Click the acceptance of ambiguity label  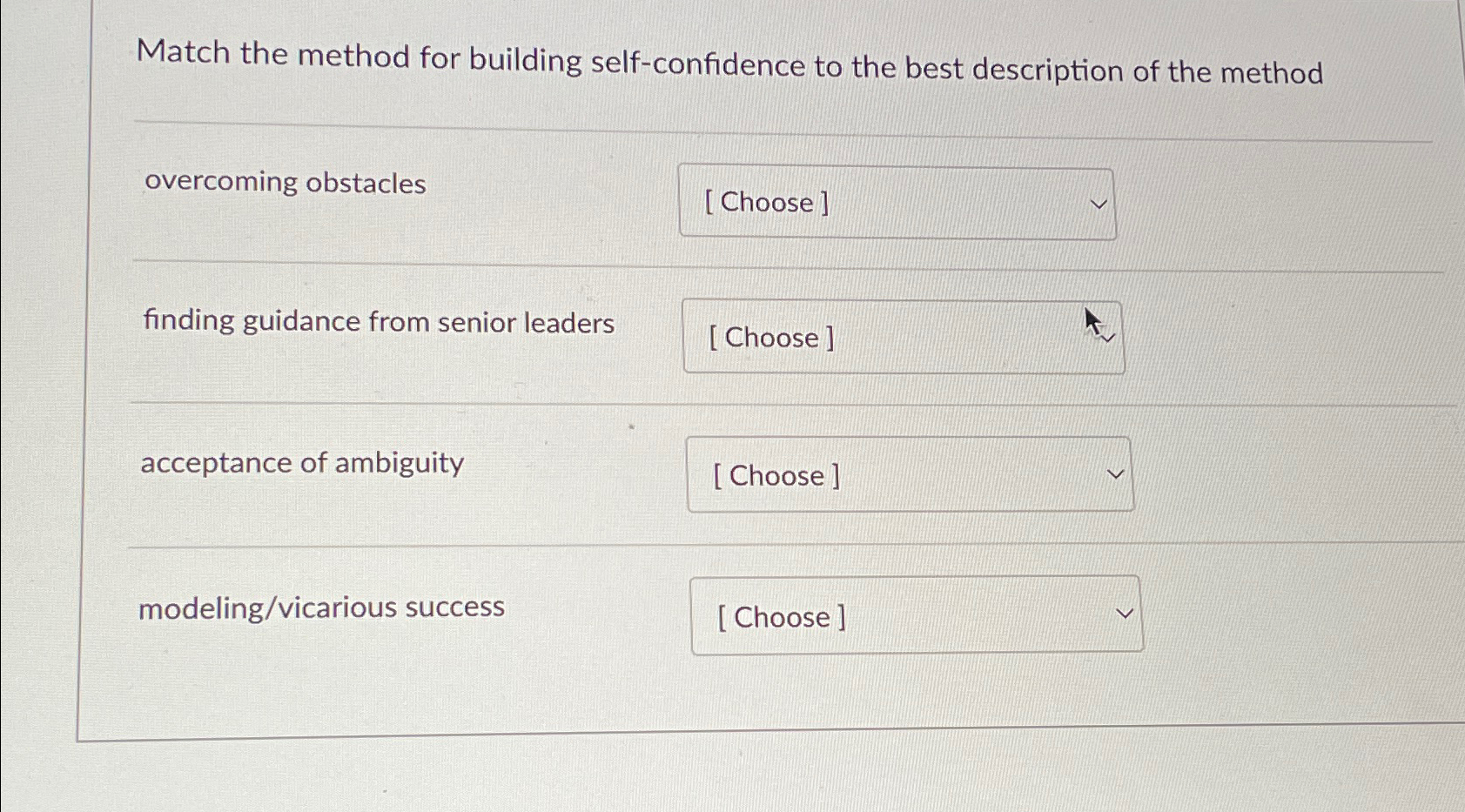tap(303, 464)
